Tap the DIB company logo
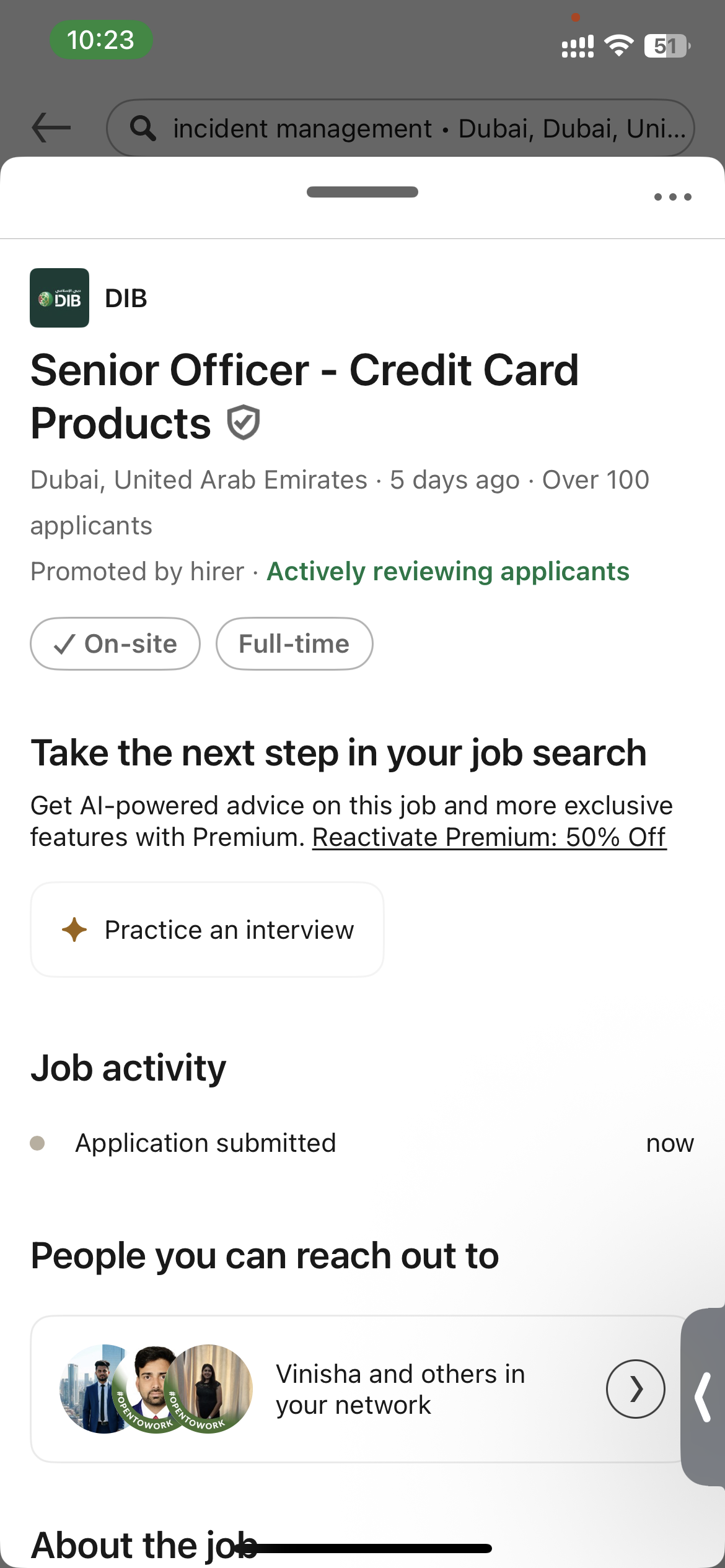Image resolution: width=725 pixels, height=1568 pixels. coord(59,298)
